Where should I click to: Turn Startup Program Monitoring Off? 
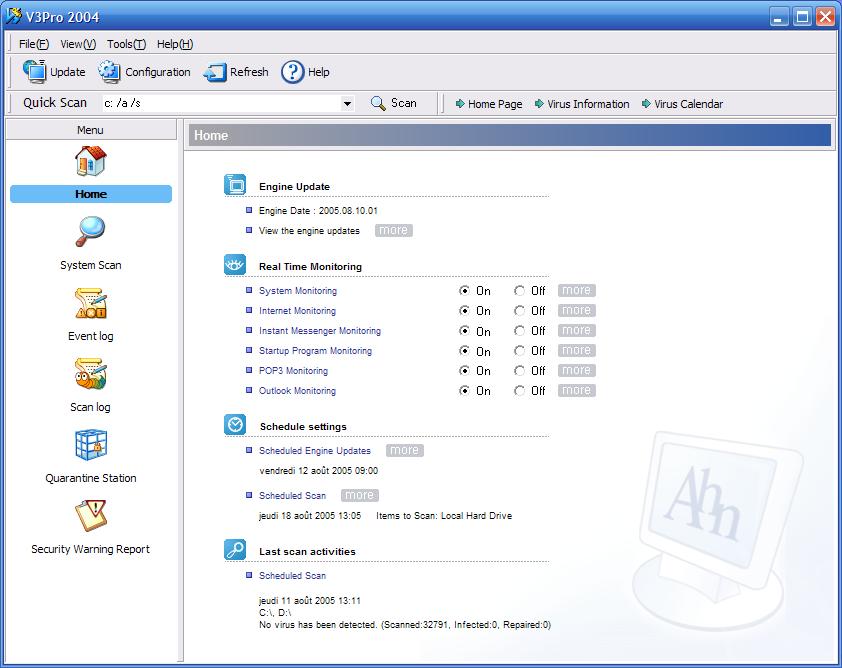(519, 351)
